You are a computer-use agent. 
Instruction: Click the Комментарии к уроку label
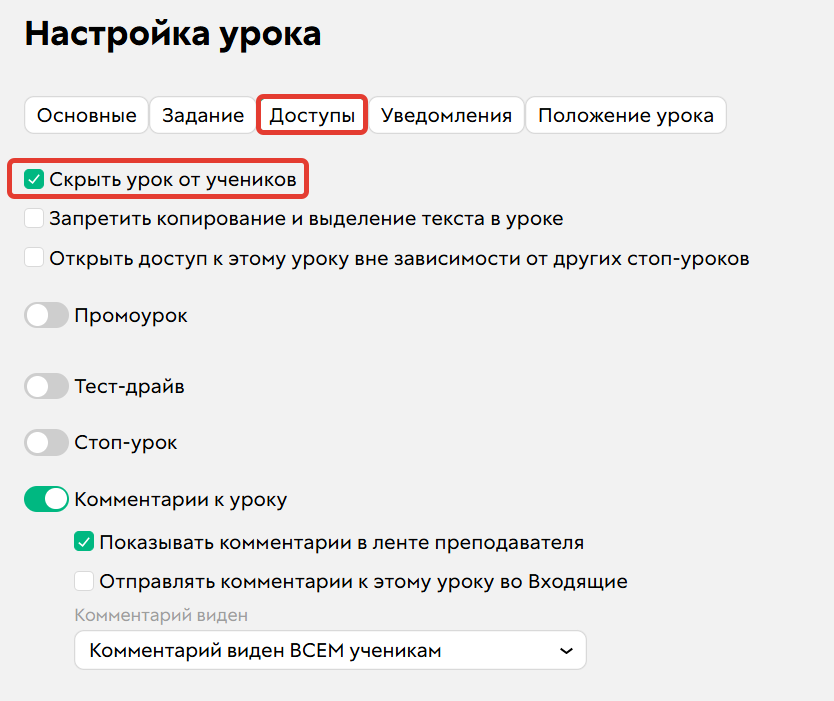click(181, 499)
